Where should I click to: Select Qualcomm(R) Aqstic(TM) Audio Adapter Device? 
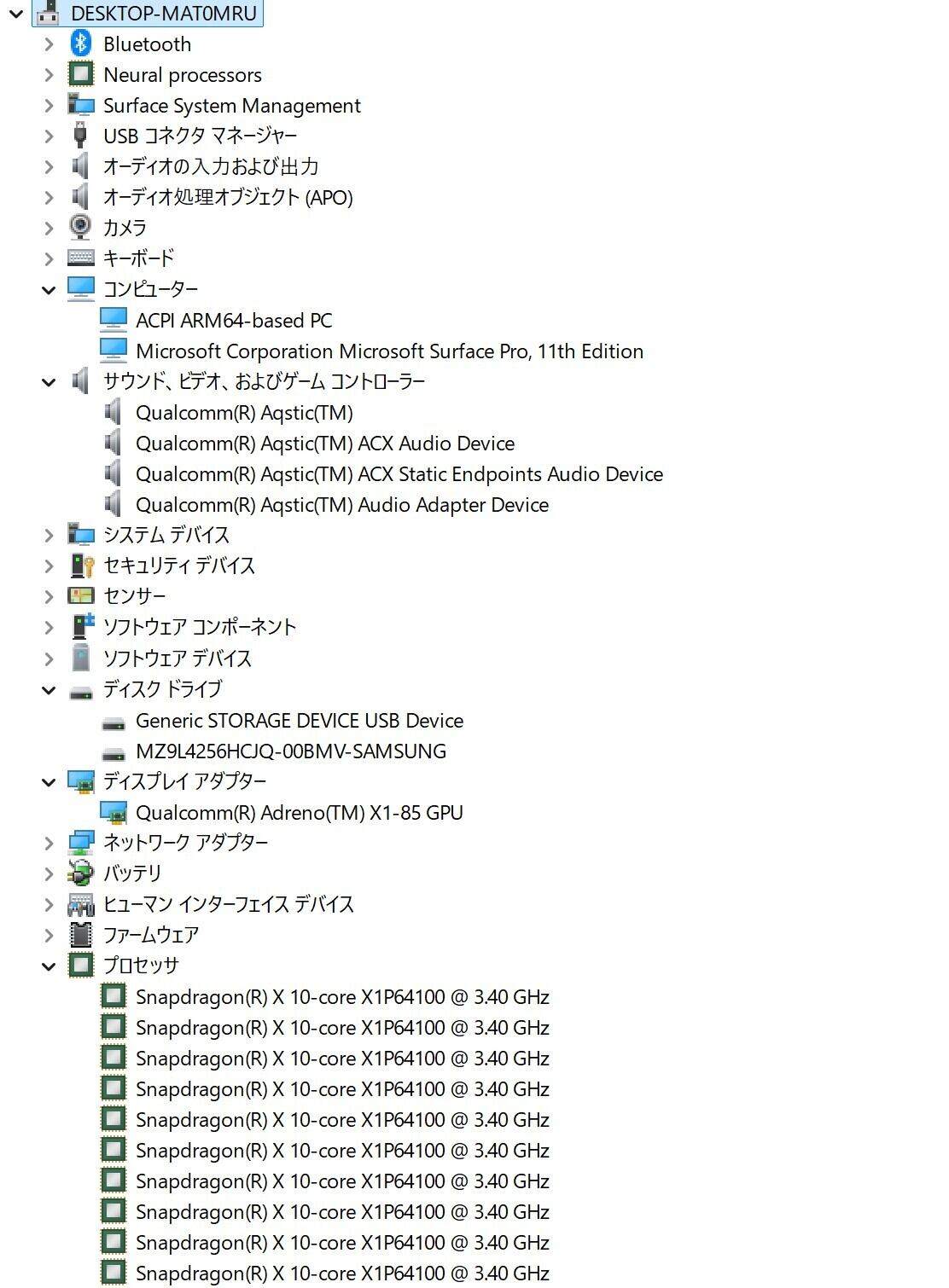(342, 504)
